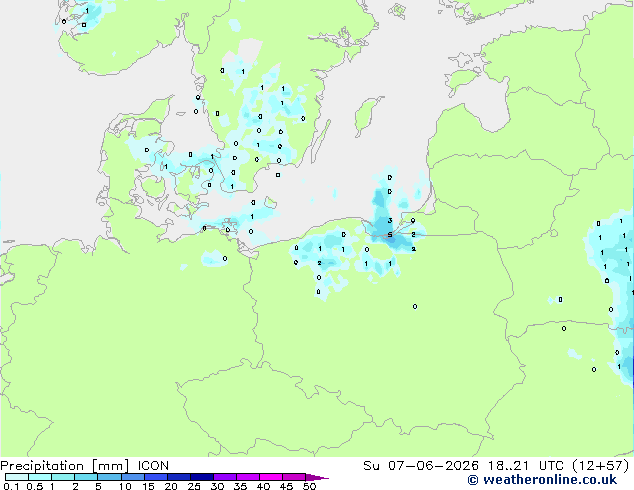This screenshot has height=490, width=634.
Task: Click the '50' legend scale label
Action: (x=309, y=486)
